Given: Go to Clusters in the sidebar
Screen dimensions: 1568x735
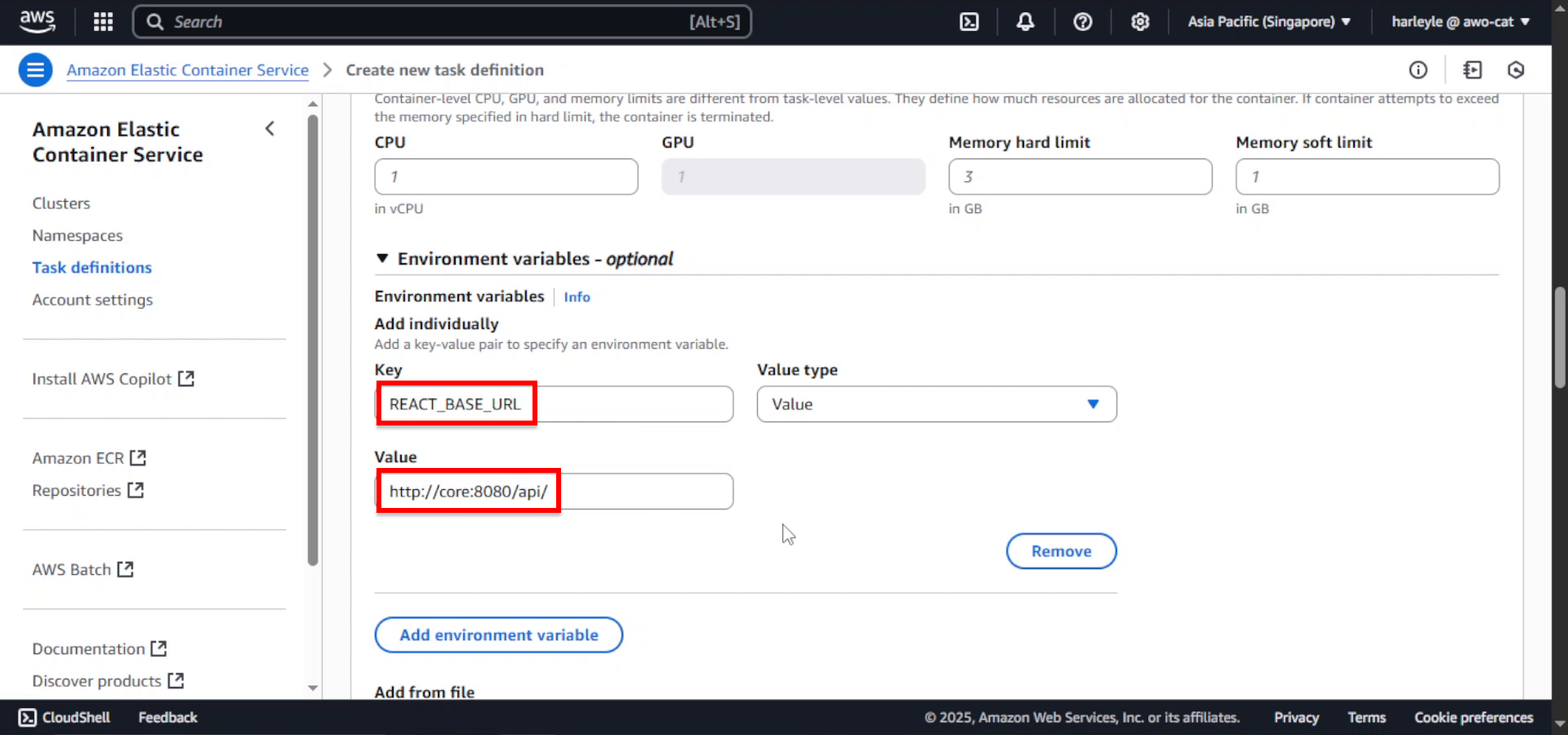Looking at the screenshot, I should 61,203.
